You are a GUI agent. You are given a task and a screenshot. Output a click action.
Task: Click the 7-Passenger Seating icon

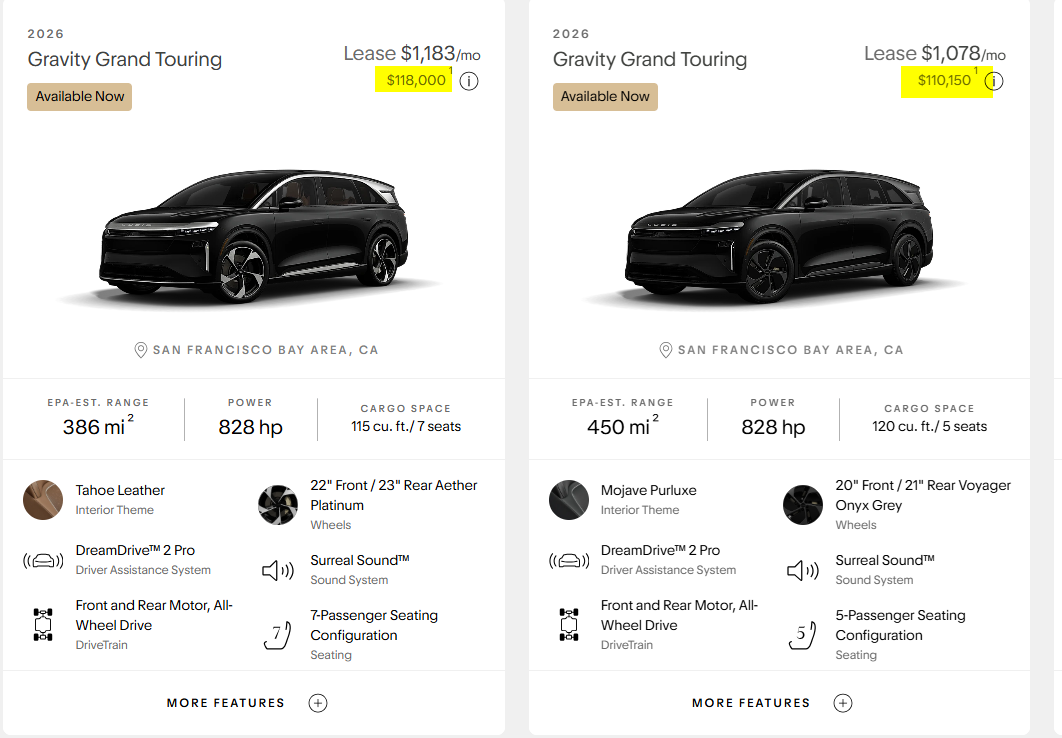277,635
